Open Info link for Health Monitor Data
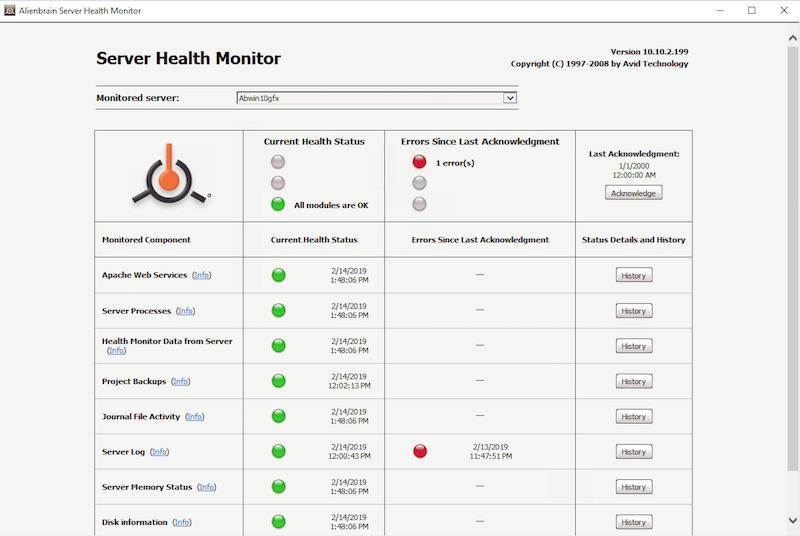 click(x=117, y=350)
